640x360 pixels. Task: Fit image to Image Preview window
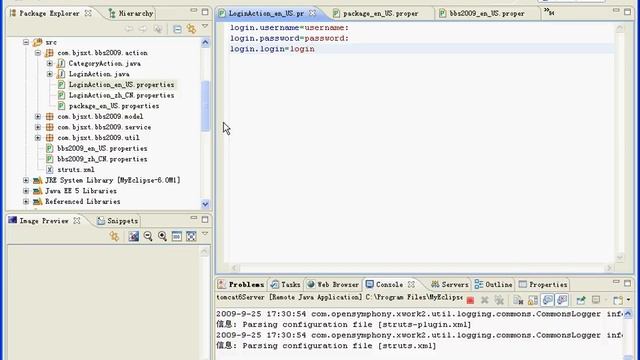[191, 236]
